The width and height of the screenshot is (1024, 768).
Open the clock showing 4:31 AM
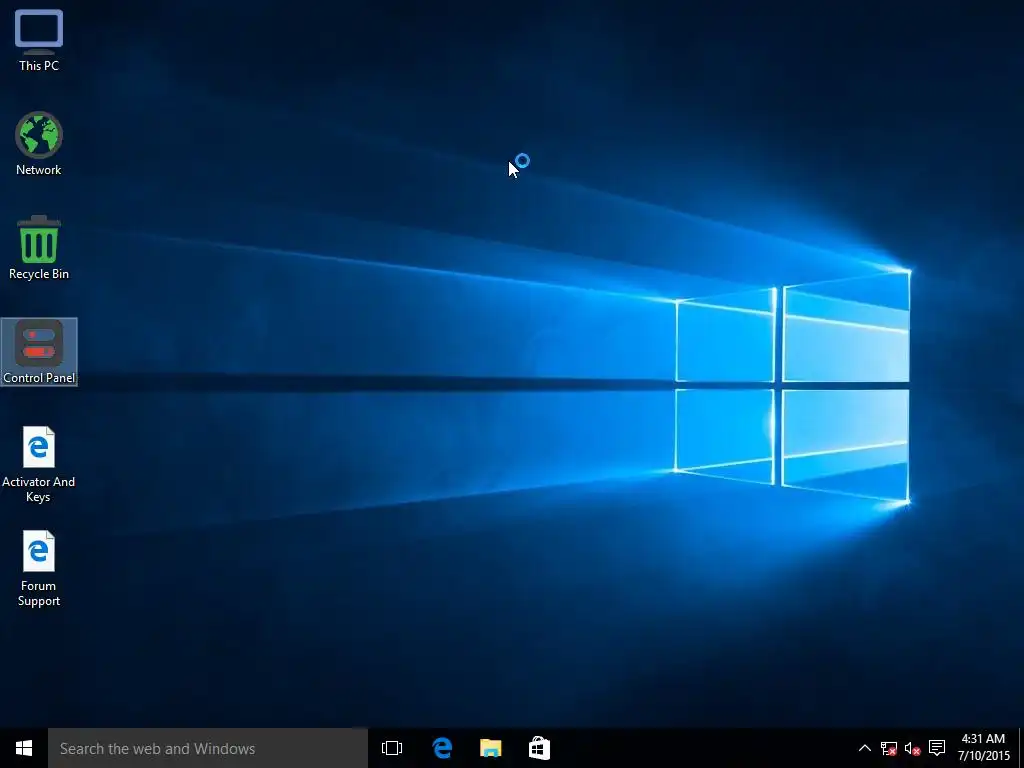(x=984, y=748)
